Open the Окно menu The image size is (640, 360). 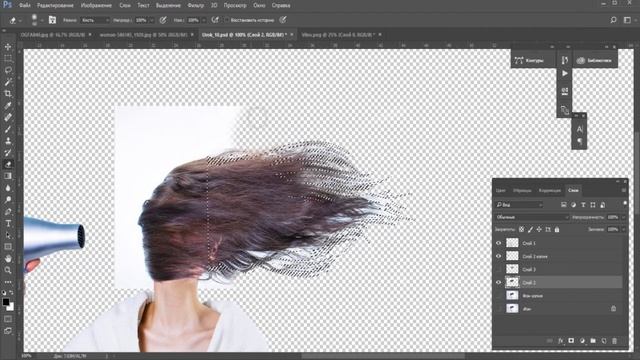(259, 5)
